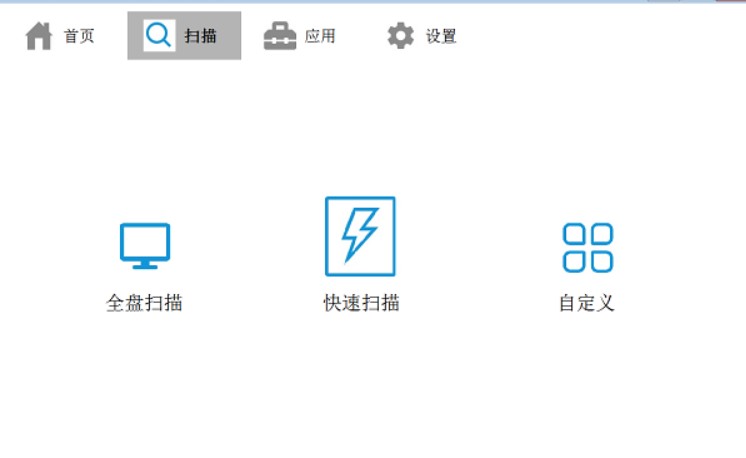Image resolution: width=746 pixels, height=458 pixels.
Task: Click the house icon for home
Action: pos(39,36)
